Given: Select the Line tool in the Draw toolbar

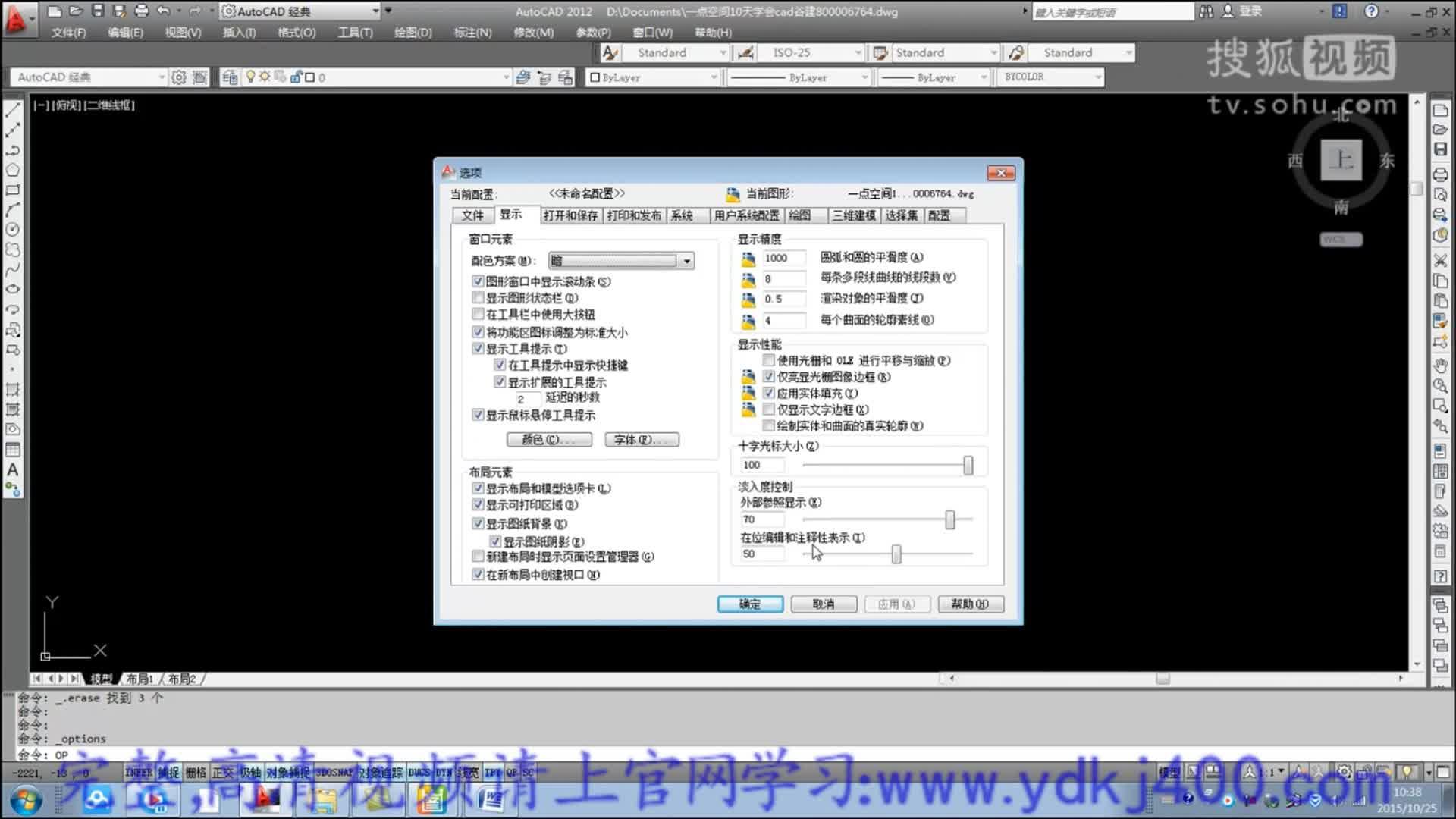Looking at the screenshot, I should [12, 108].
